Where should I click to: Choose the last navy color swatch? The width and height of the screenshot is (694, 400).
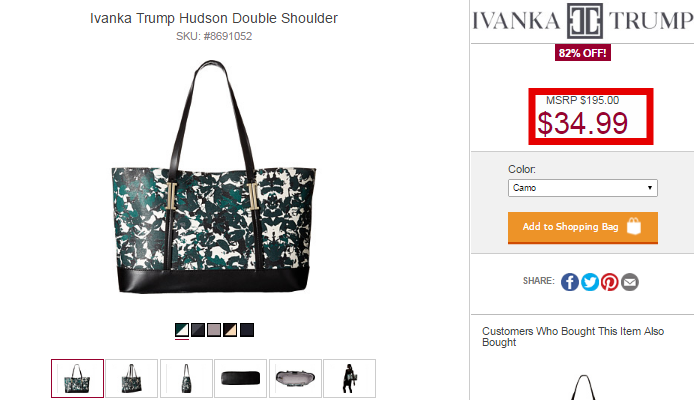click(x=247, y=330)
